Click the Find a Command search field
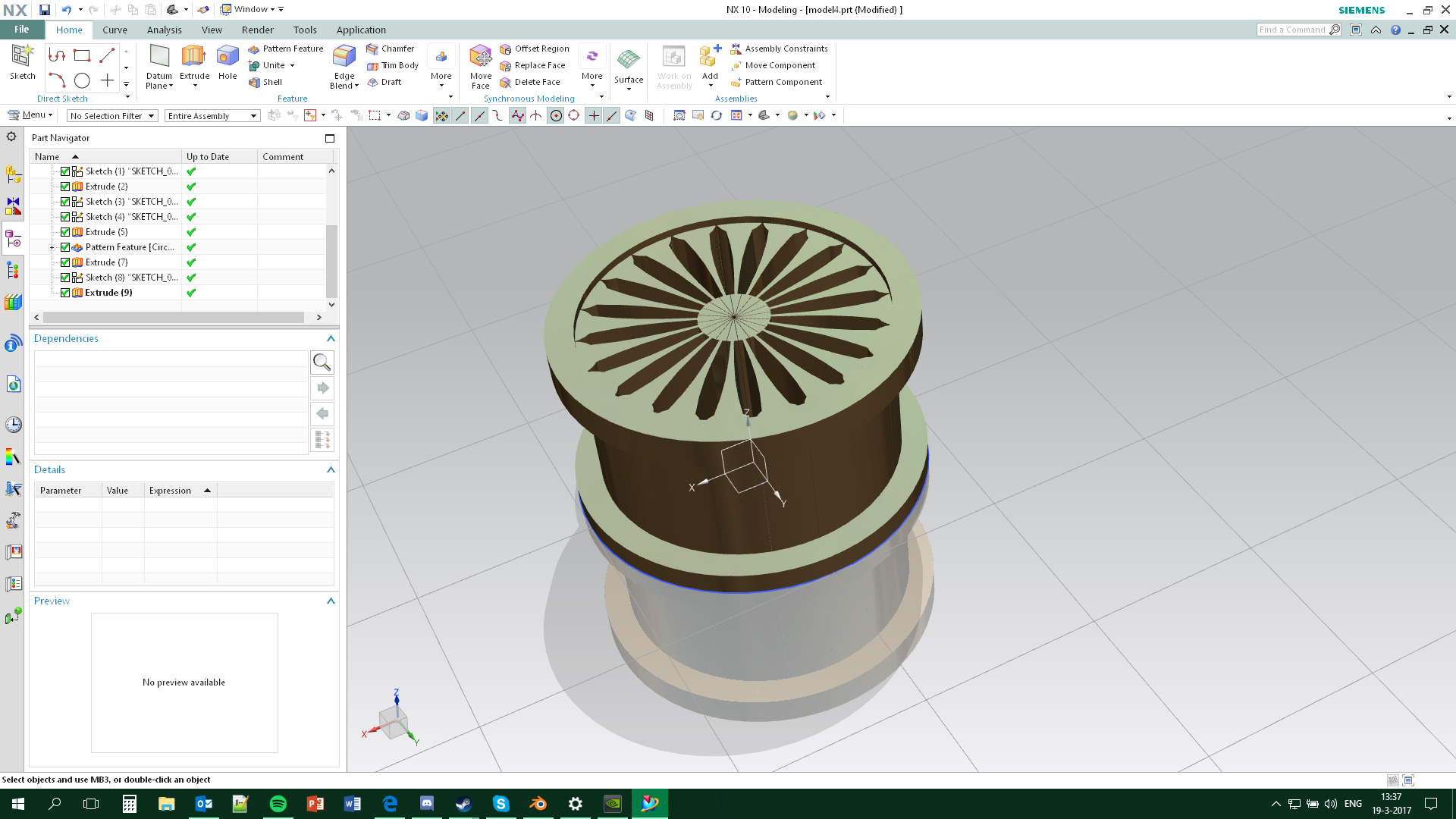 pos(1293,30)
